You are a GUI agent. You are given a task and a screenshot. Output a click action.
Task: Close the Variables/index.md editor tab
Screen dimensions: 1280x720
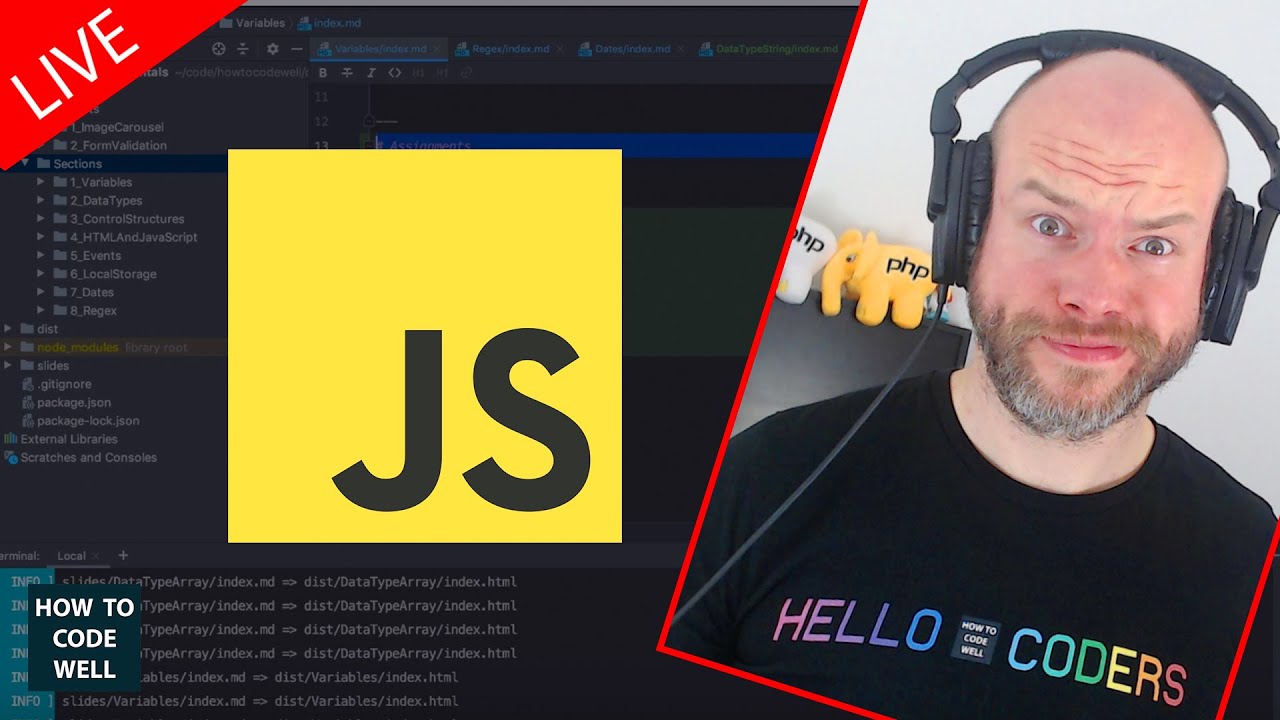click(437, 49)
